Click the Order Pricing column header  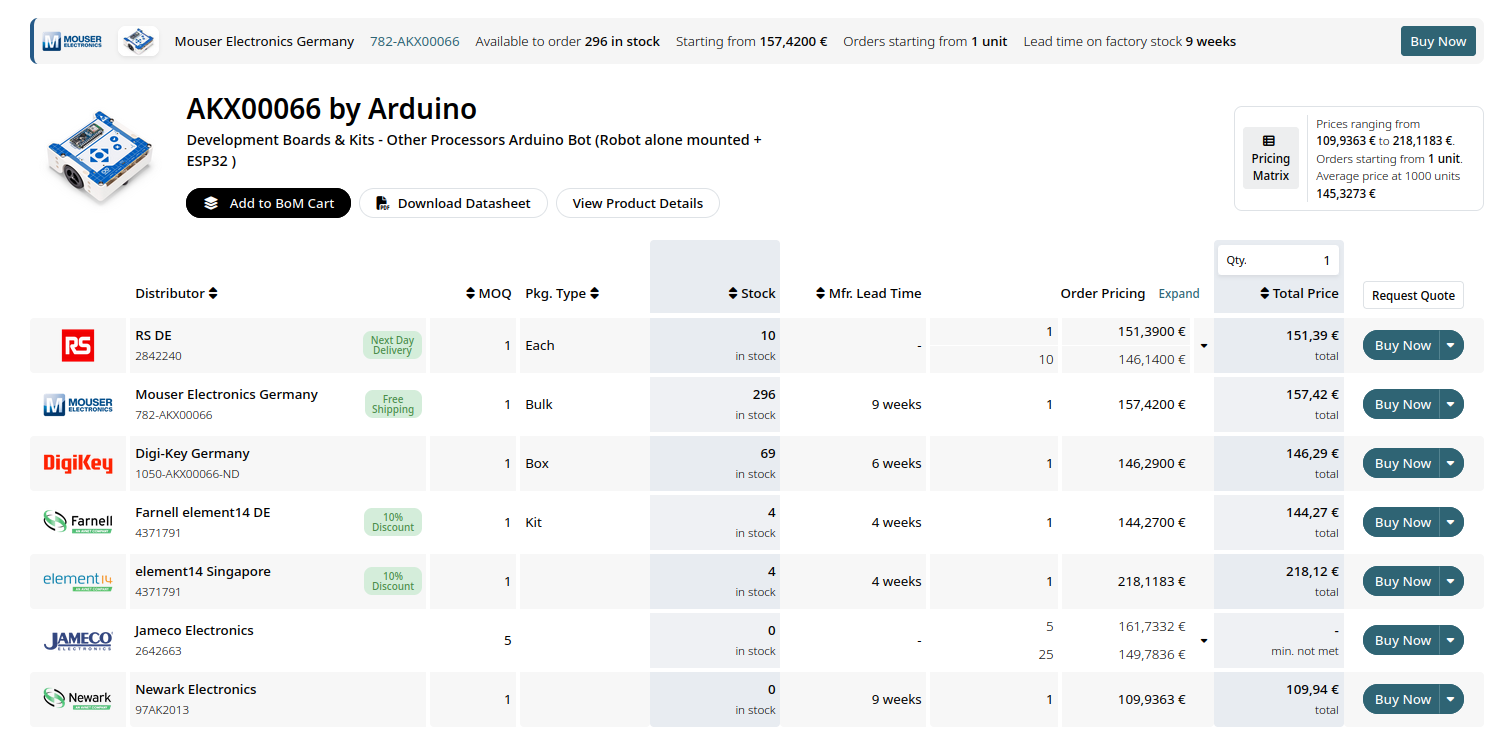(x=1103, y=293)
